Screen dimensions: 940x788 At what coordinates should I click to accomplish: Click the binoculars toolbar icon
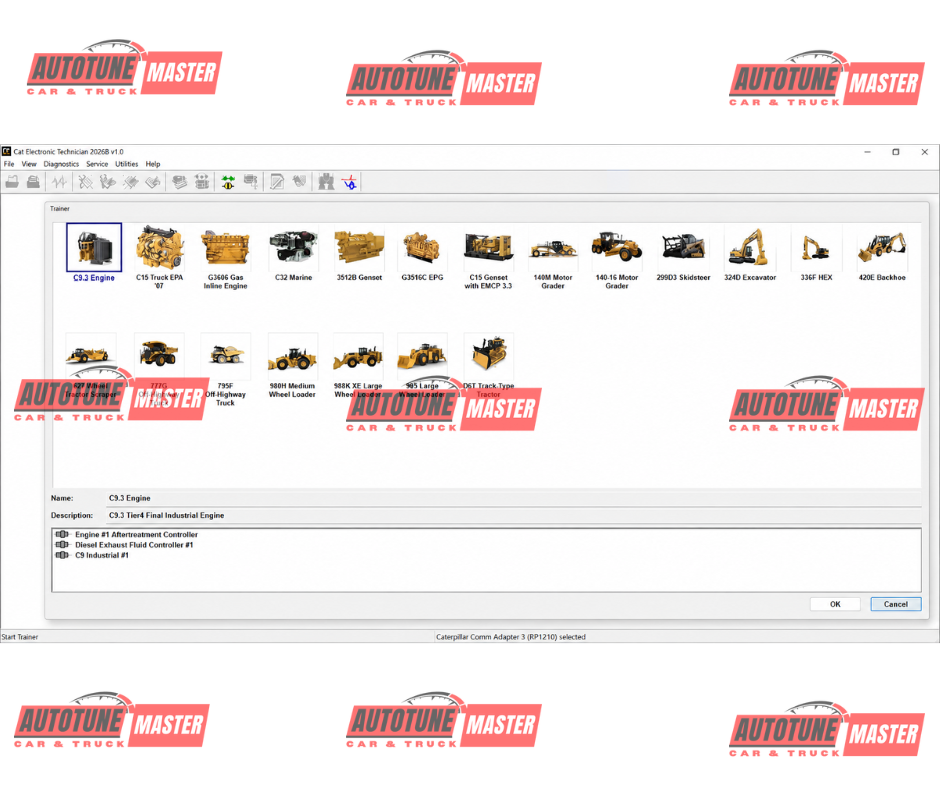[x=326, y=182]
